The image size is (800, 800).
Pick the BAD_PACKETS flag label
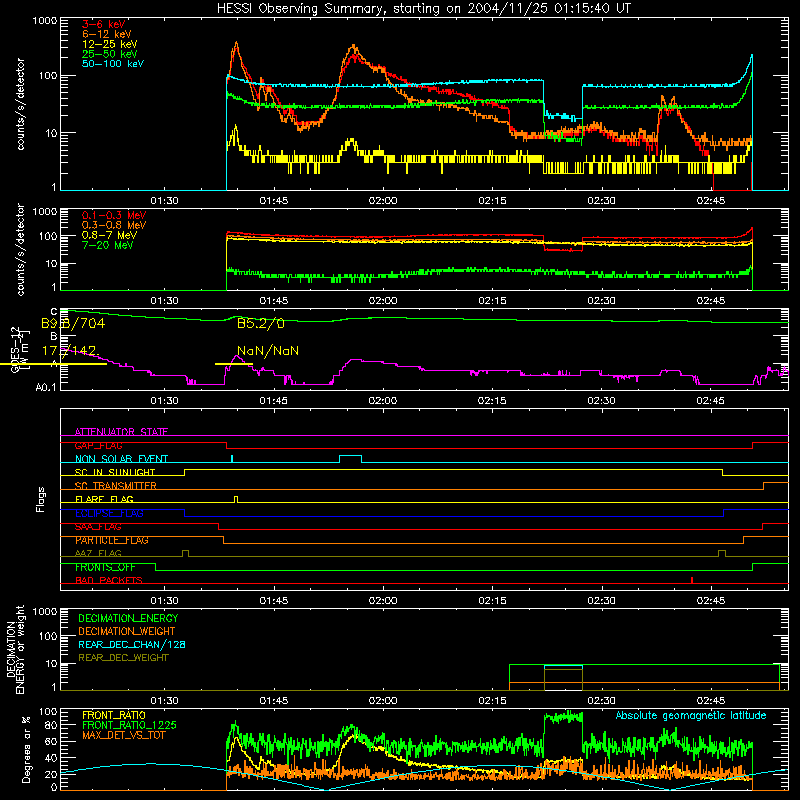click(109, 580)
